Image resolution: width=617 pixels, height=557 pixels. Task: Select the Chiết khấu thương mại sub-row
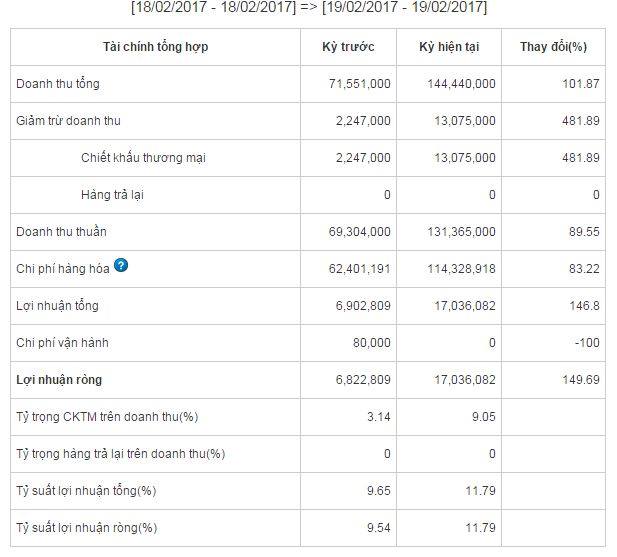click(143, 158)
